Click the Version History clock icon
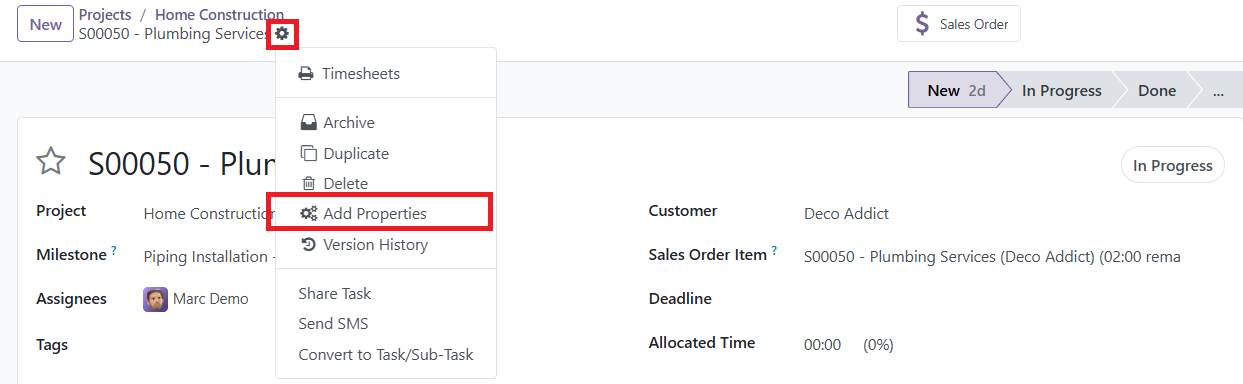 [308, 245]
